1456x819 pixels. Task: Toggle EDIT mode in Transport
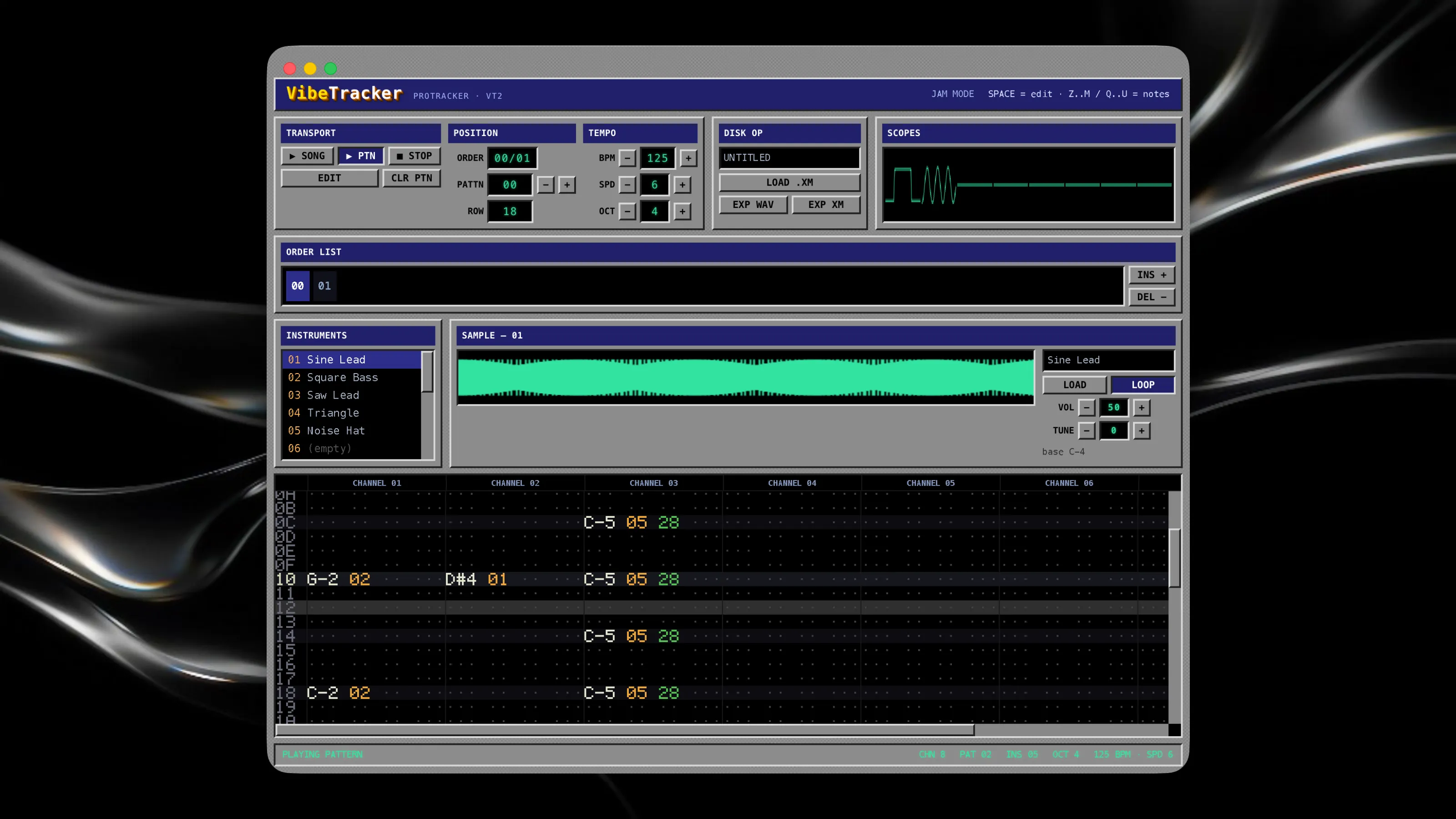click(x=329, y=178)
